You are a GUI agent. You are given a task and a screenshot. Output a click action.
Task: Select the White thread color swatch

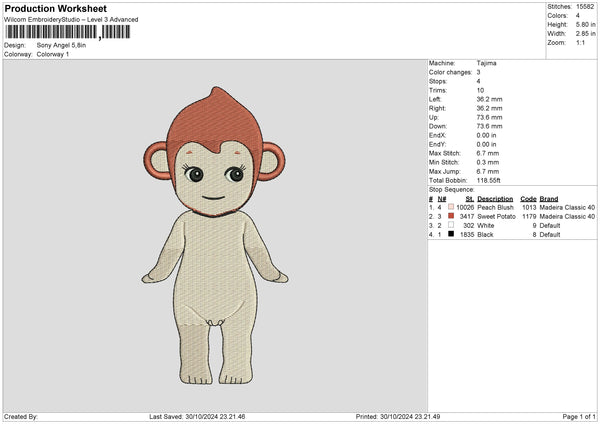coord(452,225)
